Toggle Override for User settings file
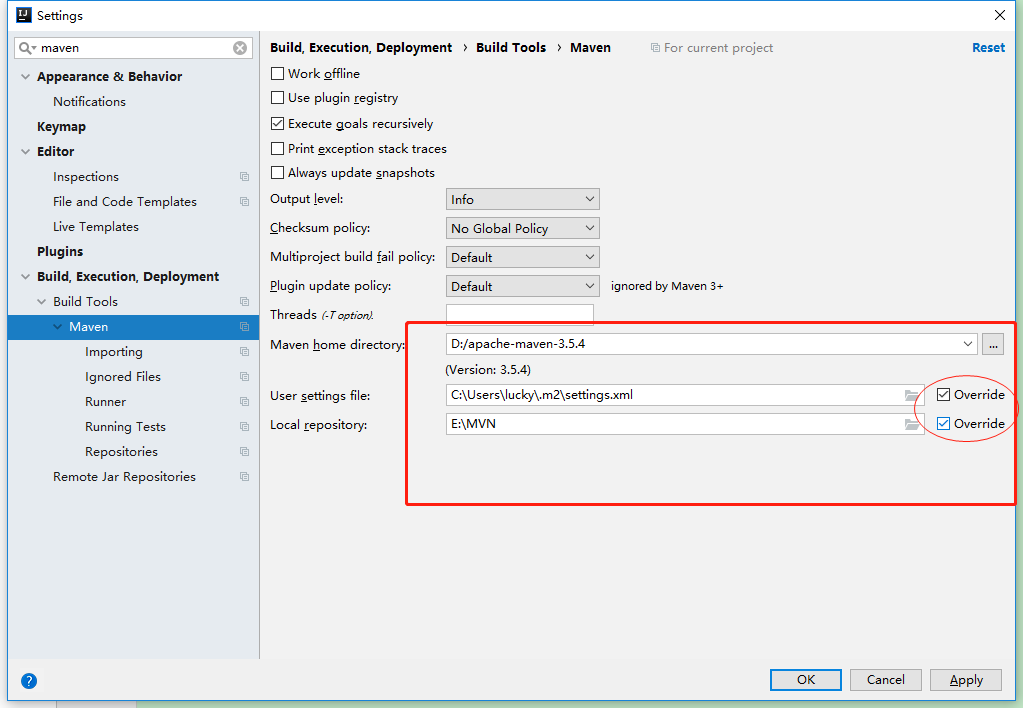 click(943, 395)
